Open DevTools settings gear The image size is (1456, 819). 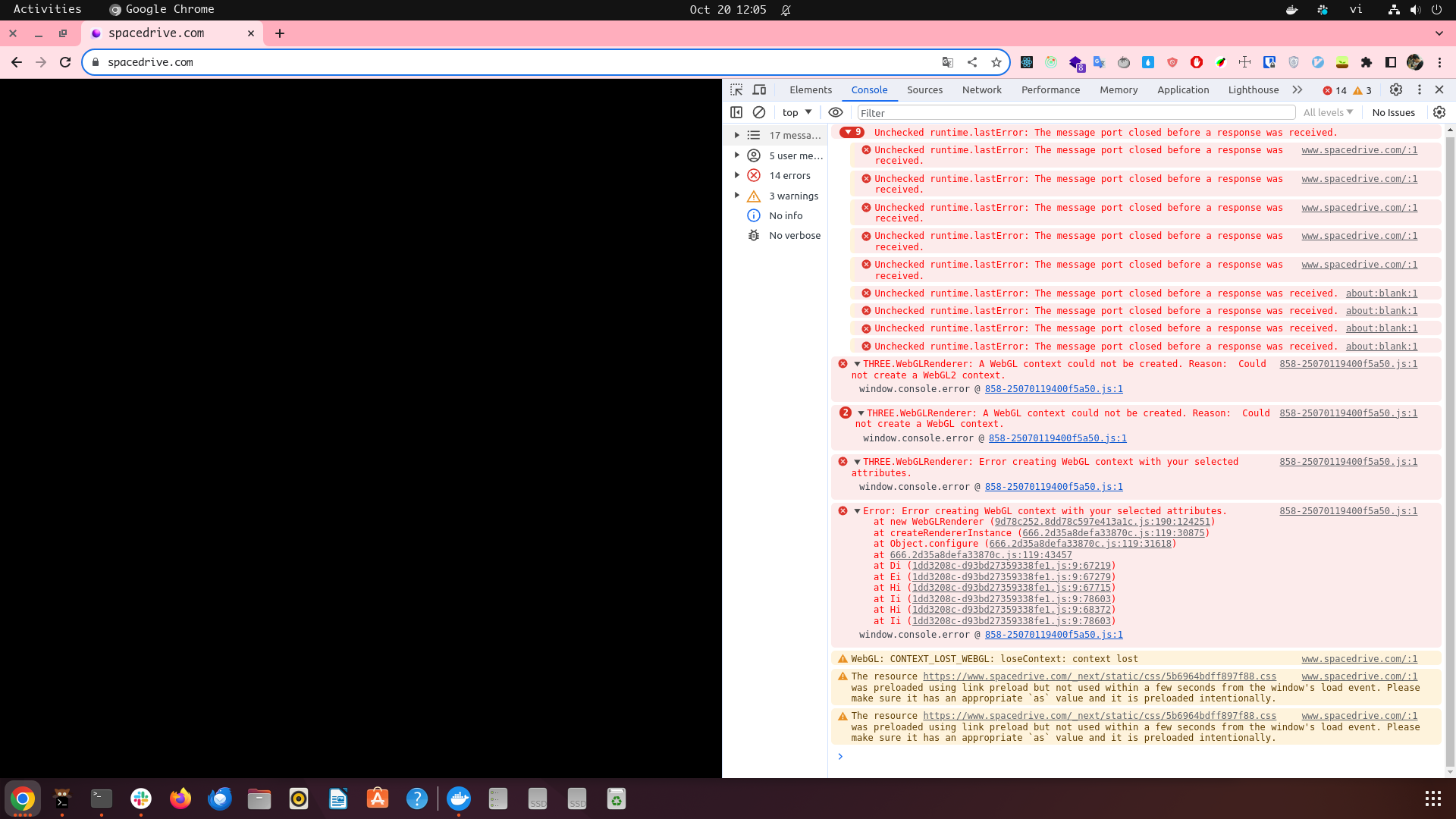1396,89
